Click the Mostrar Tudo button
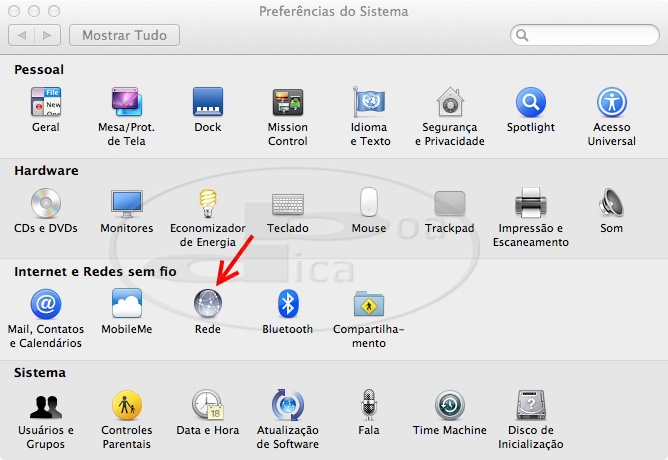668x460 pixels. coord(124,35)
